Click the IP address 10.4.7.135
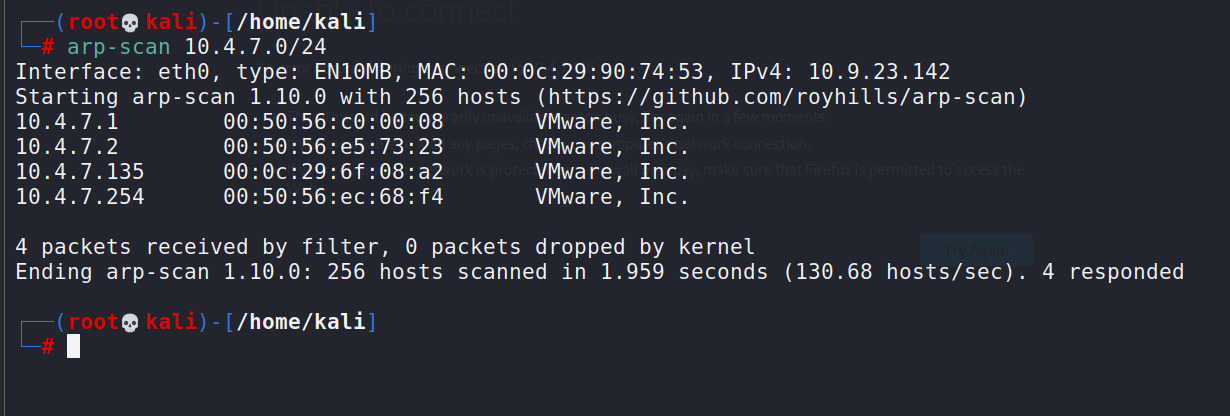This screenshot has height=416, width=1230. (80, 172)
